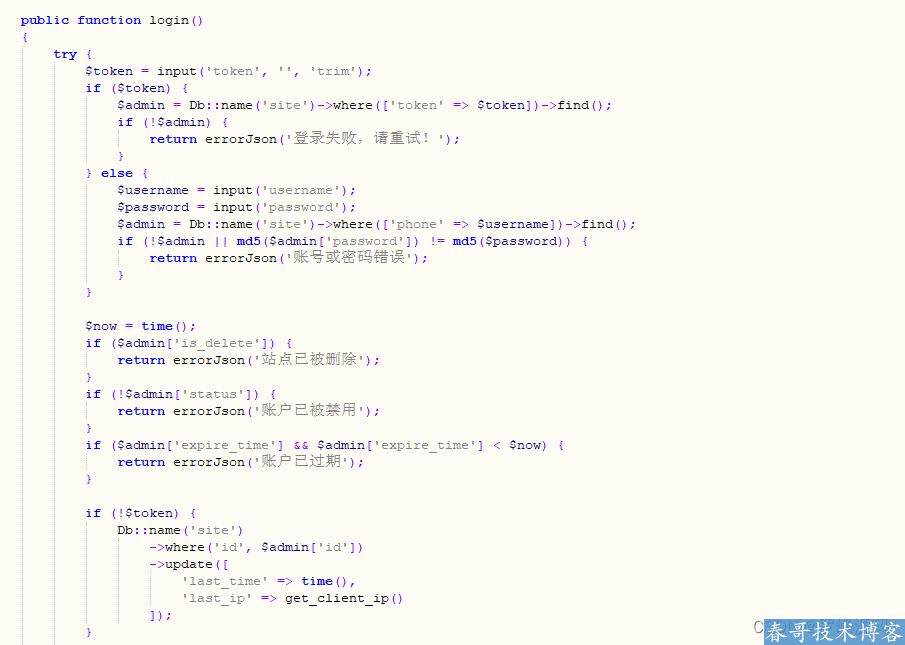905x645 pixels.
Task: Click the errorJson '账户已被禁用' return line
Action: [x=249, y=411]
